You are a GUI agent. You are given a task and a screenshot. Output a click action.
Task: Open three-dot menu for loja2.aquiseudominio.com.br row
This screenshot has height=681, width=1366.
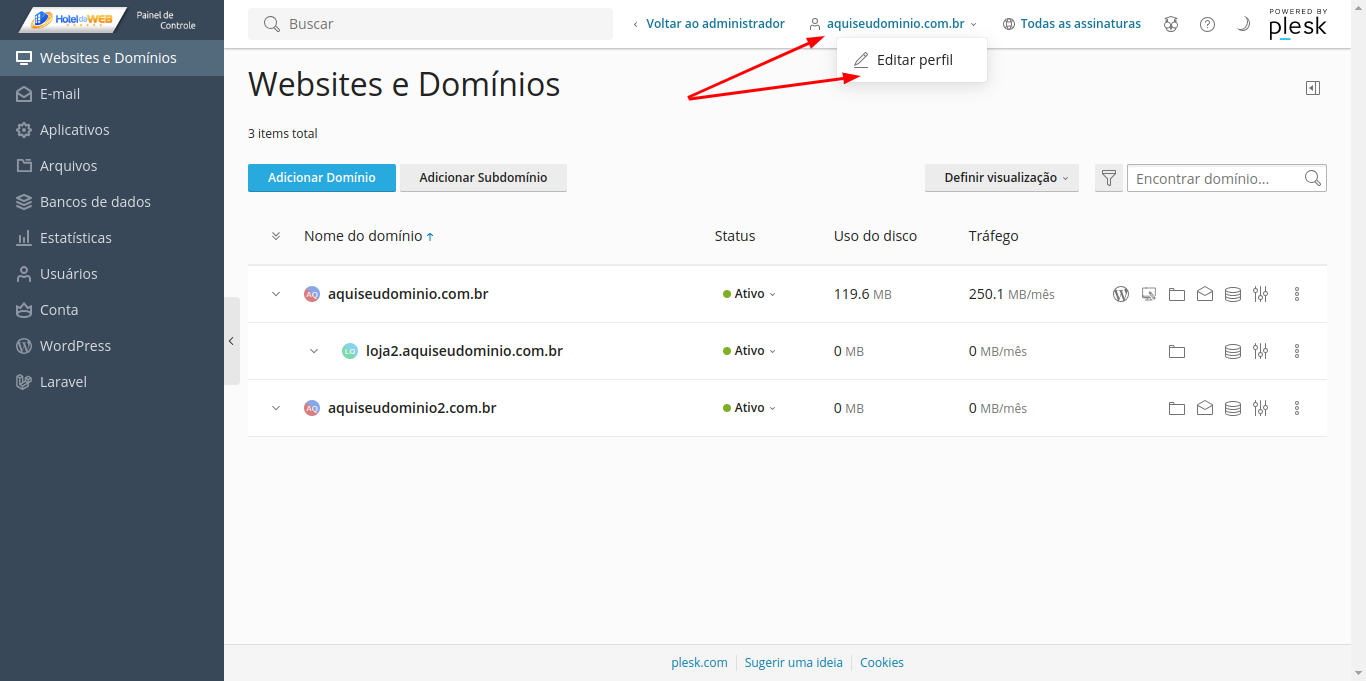coord(1297,351)
